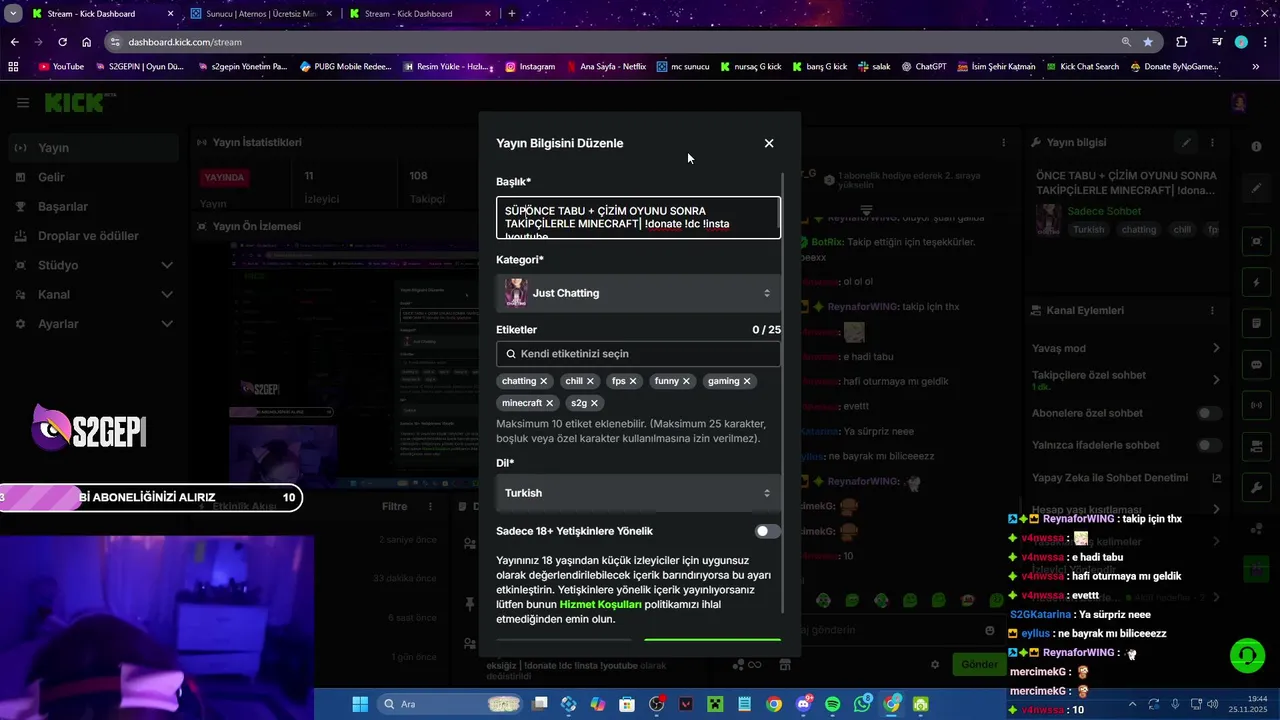Open the Kick sidebar hamburger menu
Screen dimensions: 1280x720
23,103
